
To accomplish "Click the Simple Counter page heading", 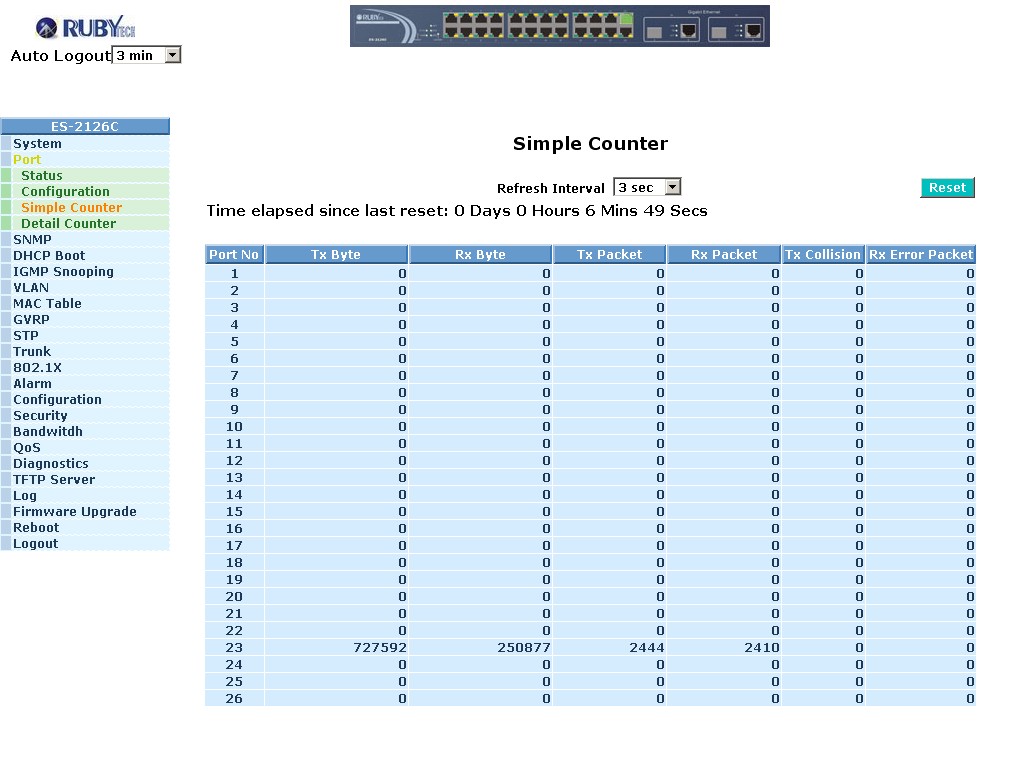I will pyautogui.click(x=590, y=144).
